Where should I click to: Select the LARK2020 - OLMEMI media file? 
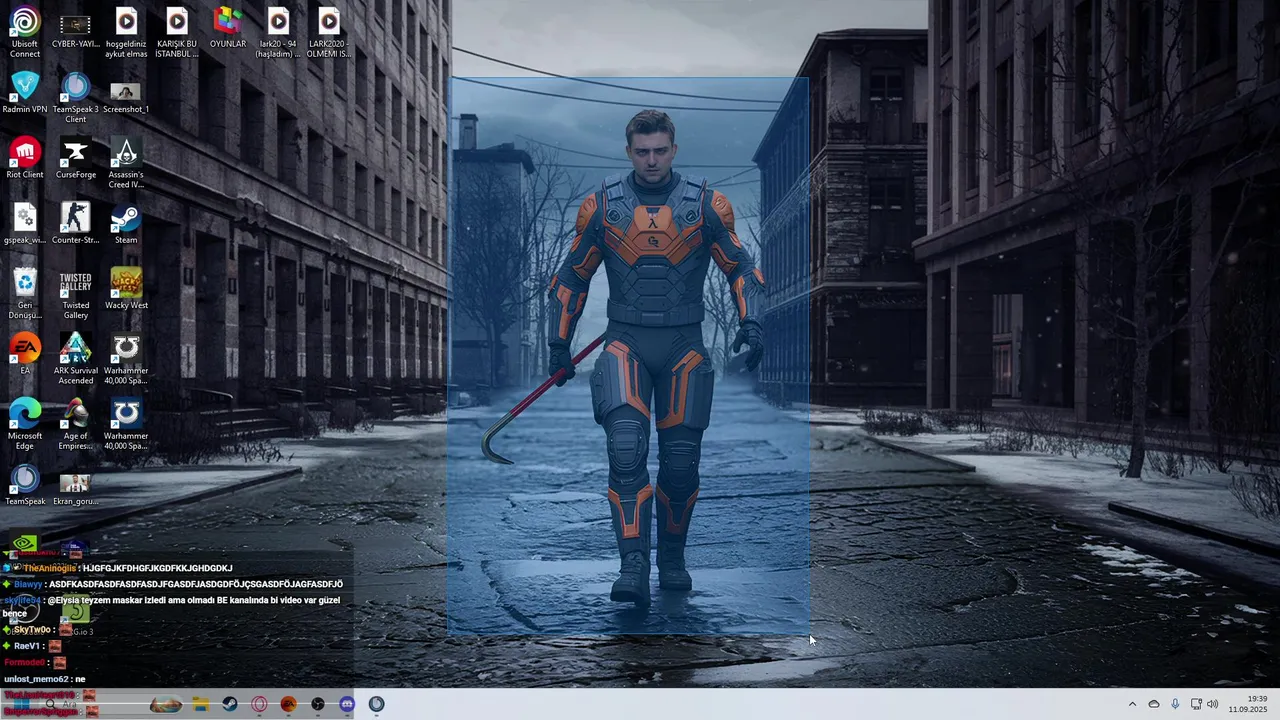329,33
